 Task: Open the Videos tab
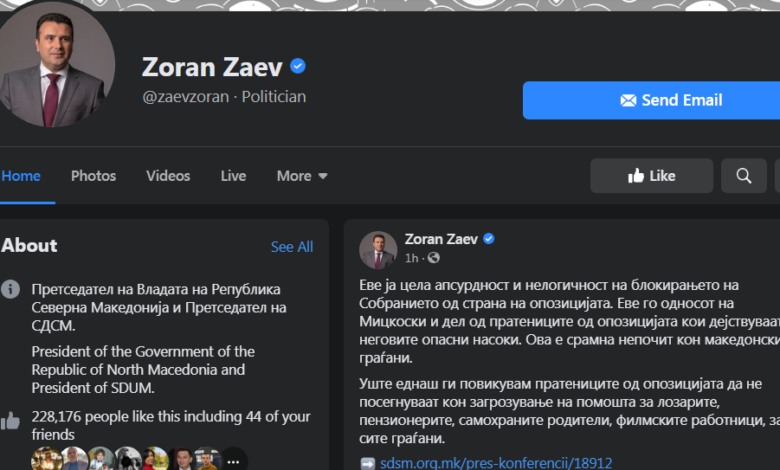168,176
